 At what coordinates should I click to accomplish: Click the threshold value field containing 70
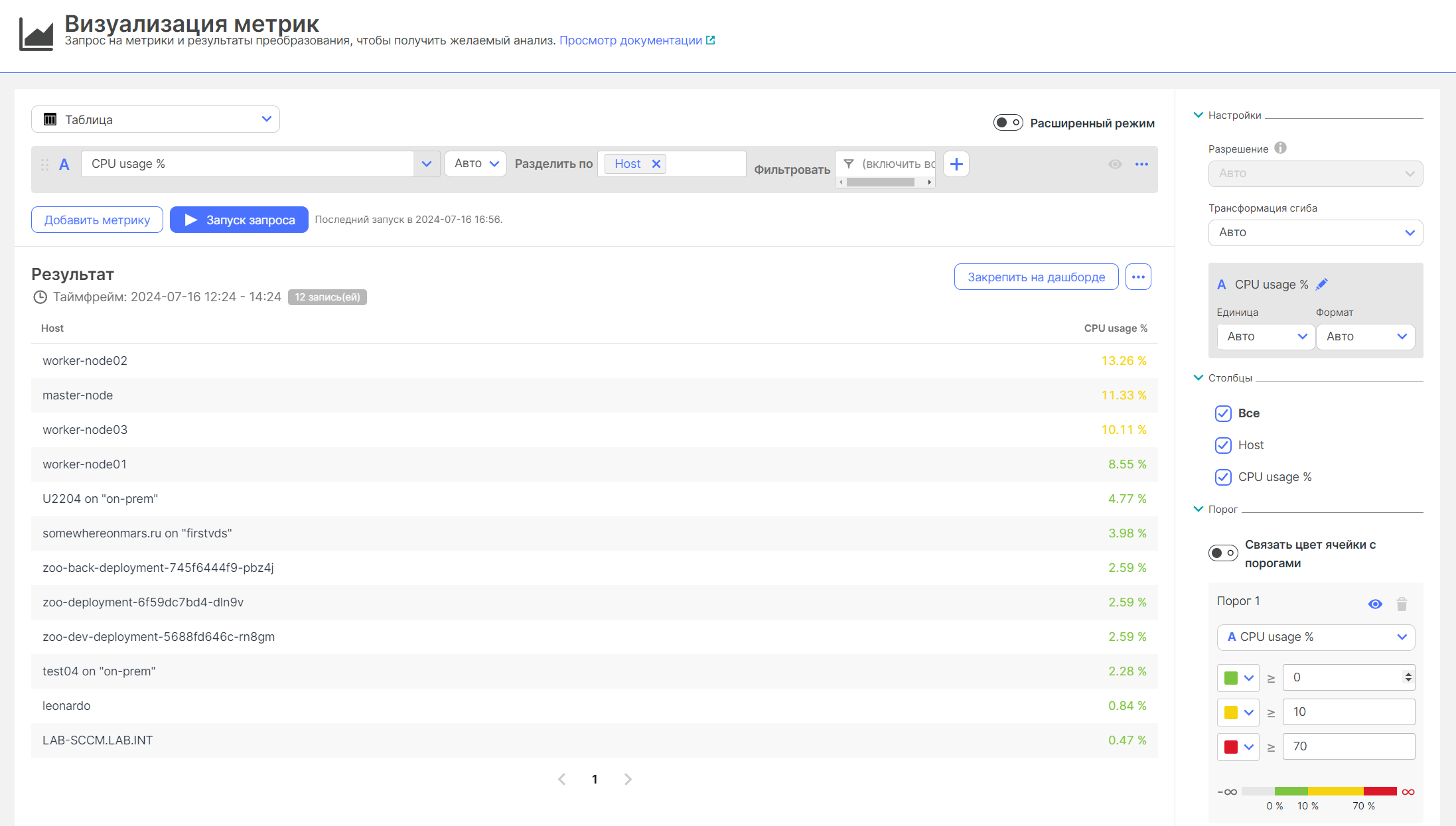(1348, 746)
